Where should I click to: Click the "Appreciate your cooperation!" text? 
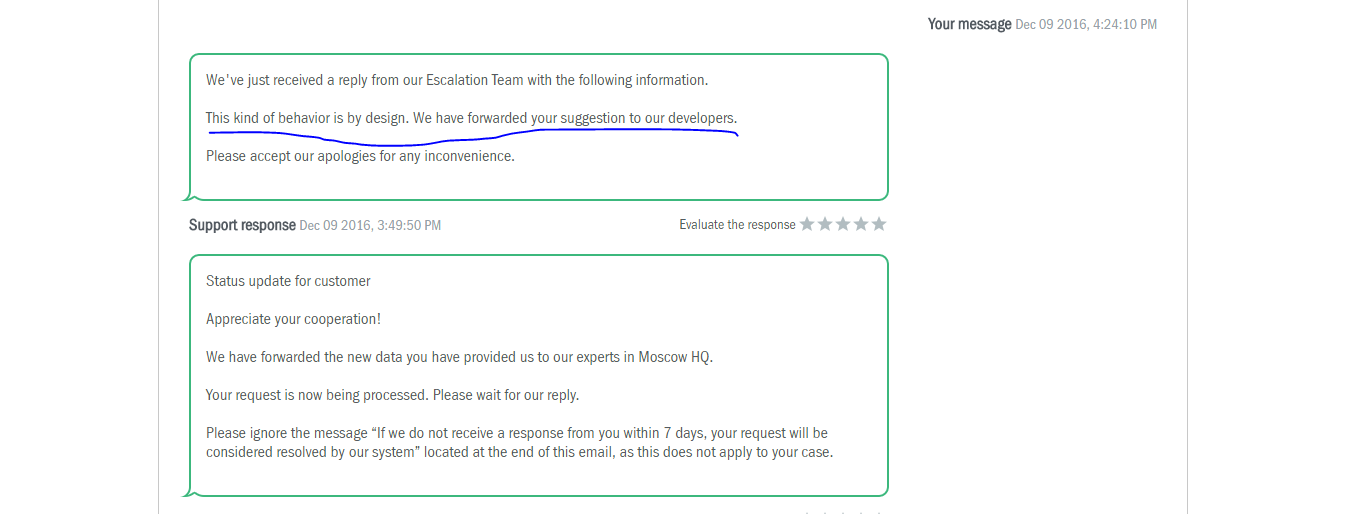click(293, 319)
